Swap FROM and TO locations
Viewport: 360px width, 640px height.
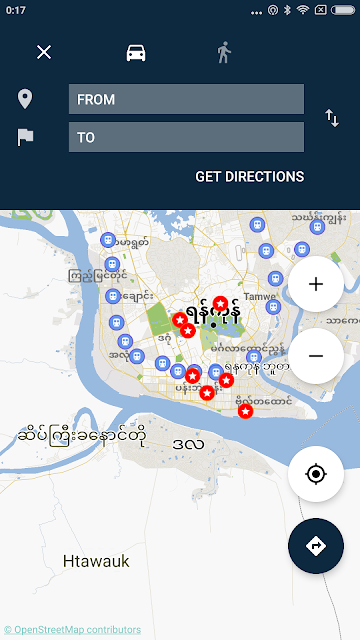pyautogui.click(x=332, y=118)
